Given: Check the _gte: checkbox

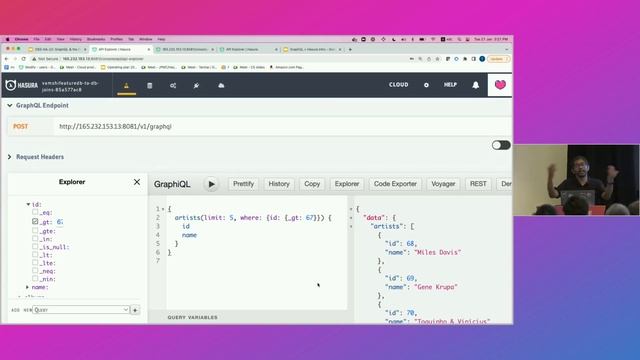Looking at the screenshot, I should [x=35, y=230].
